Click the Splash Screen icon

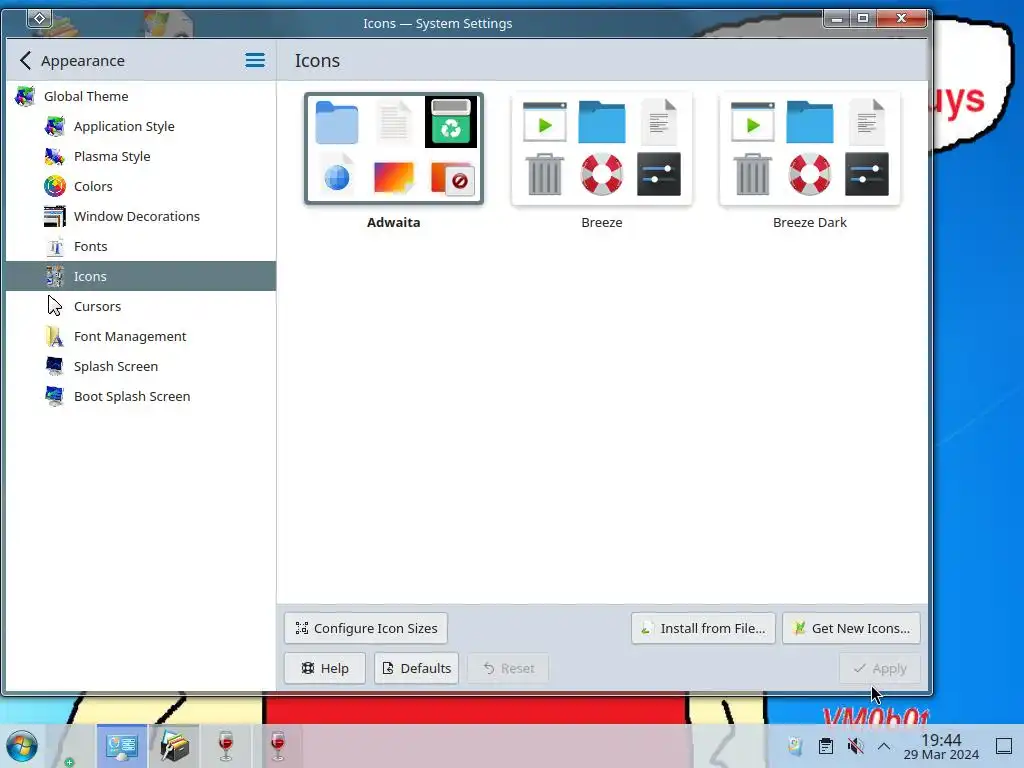[x=55, y=366]
